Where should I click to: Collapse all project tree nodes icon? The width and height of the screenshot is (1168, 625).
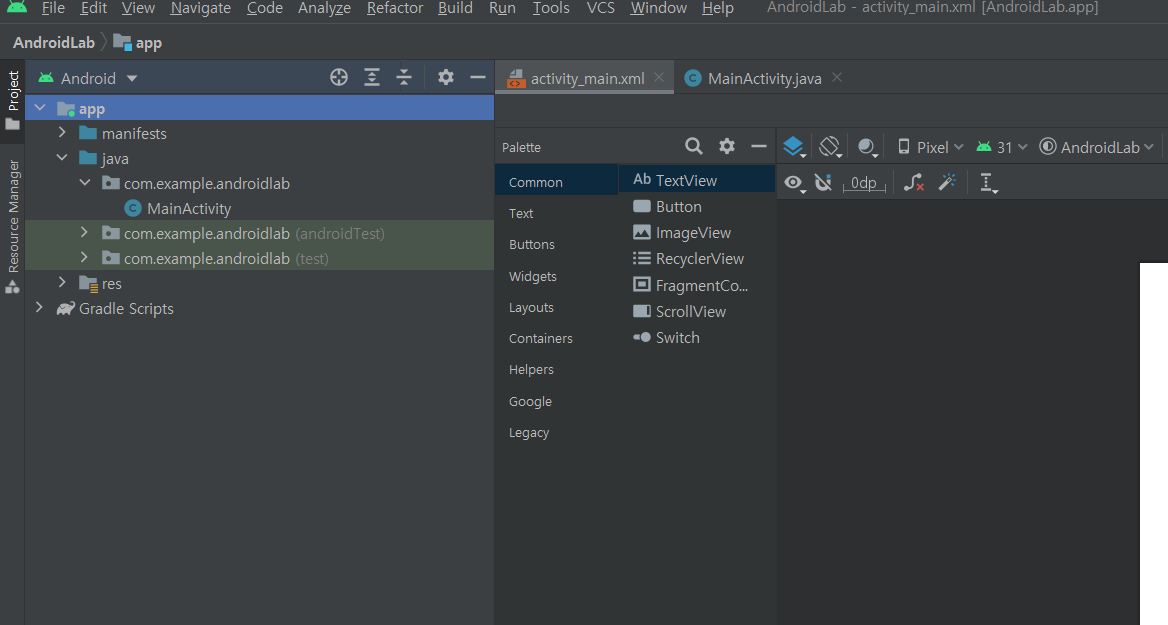point(404,77)
